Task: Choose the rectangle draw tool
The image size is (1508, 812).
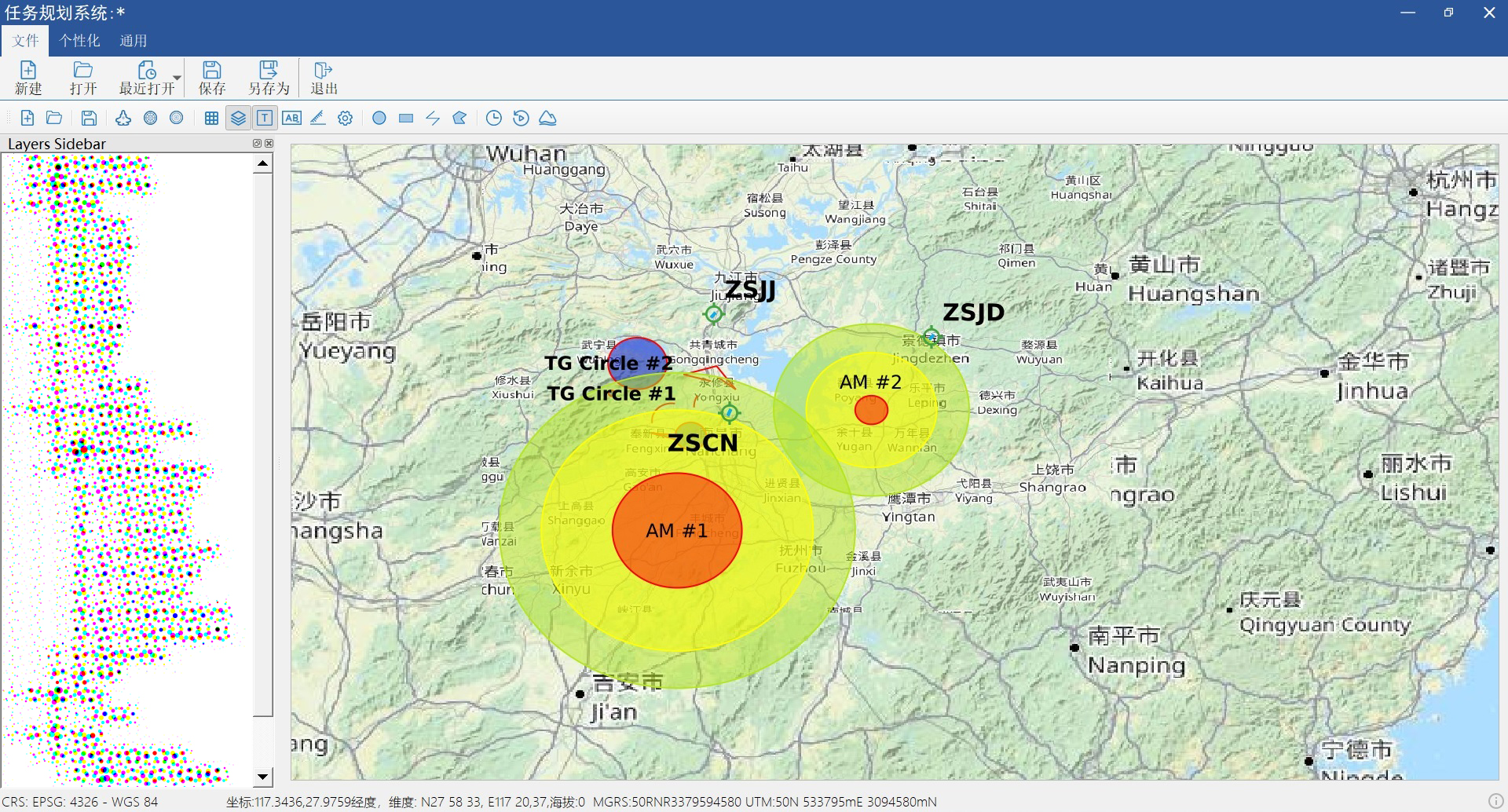Action: [406, 118]
